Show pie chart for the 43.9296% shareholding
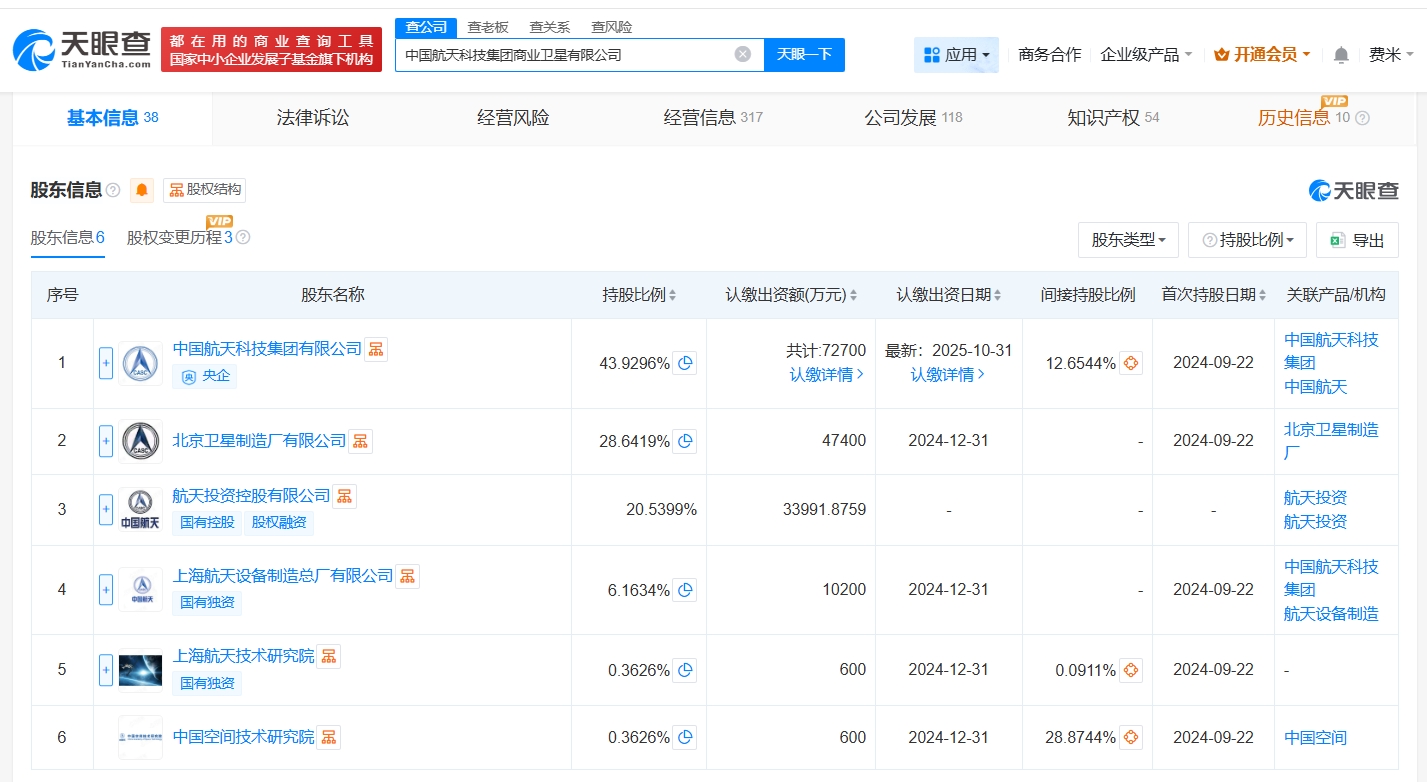This screenshot has width=1427, height=782. pyautogui.click(x=685, y=363)
